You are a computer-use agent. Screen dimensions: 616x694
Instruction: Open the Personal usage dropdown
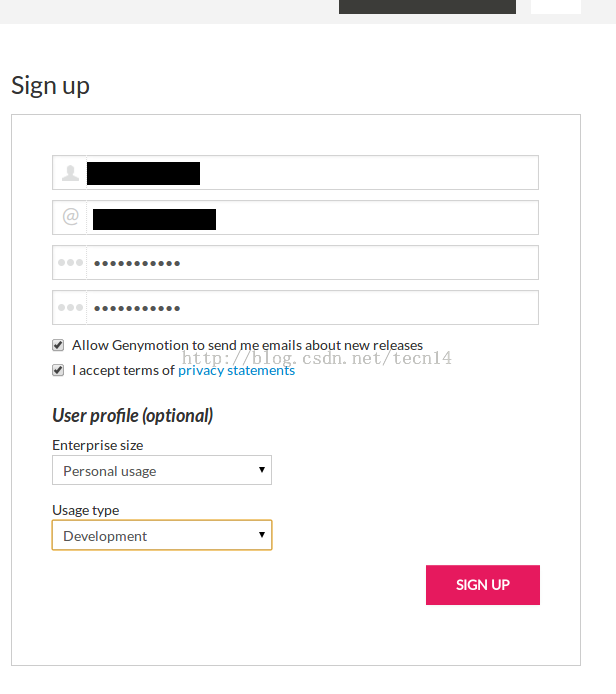click(162, 470)
